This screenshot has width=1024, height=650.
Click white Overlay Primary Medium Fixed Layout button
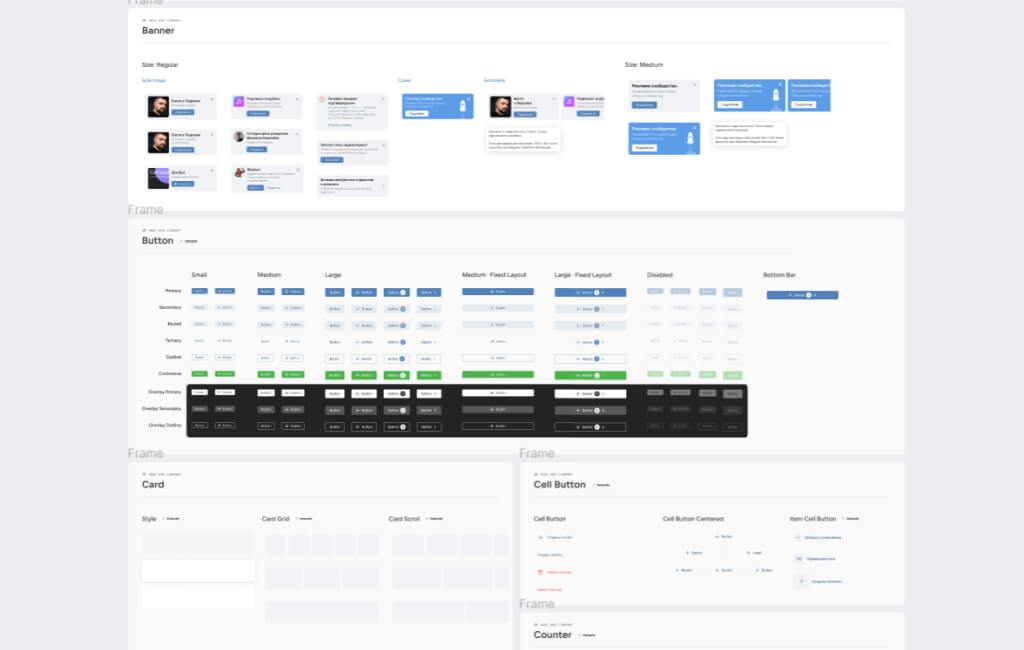[x=497, y=393]
